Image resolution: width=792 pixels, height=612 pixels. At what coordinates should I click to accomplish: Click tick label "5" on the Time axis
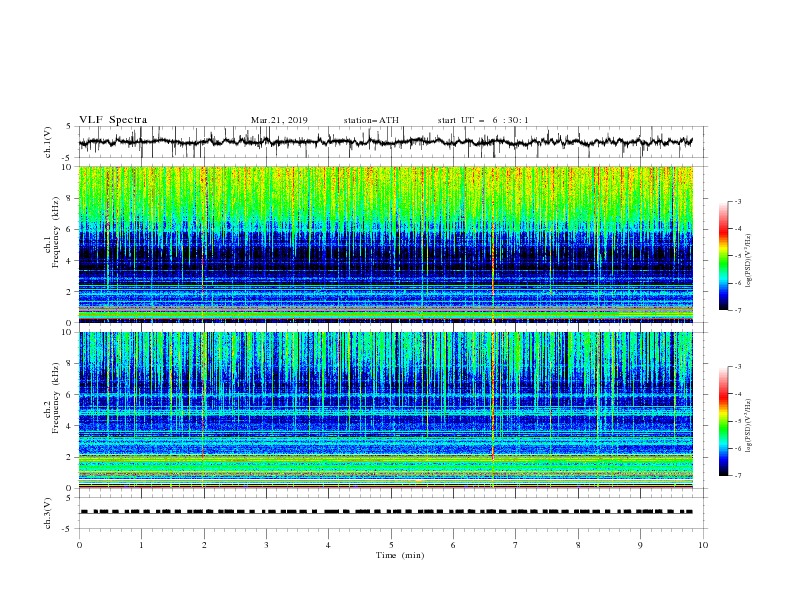(x=391, y=545)
